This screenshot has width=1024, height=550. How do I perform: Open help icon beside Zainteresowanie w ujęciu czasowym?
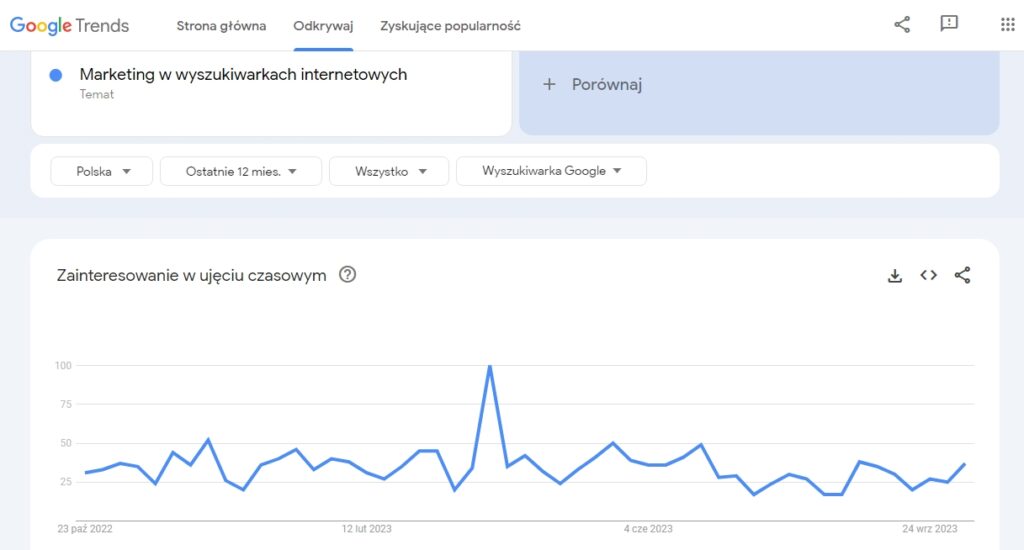(x=347, y=274)
